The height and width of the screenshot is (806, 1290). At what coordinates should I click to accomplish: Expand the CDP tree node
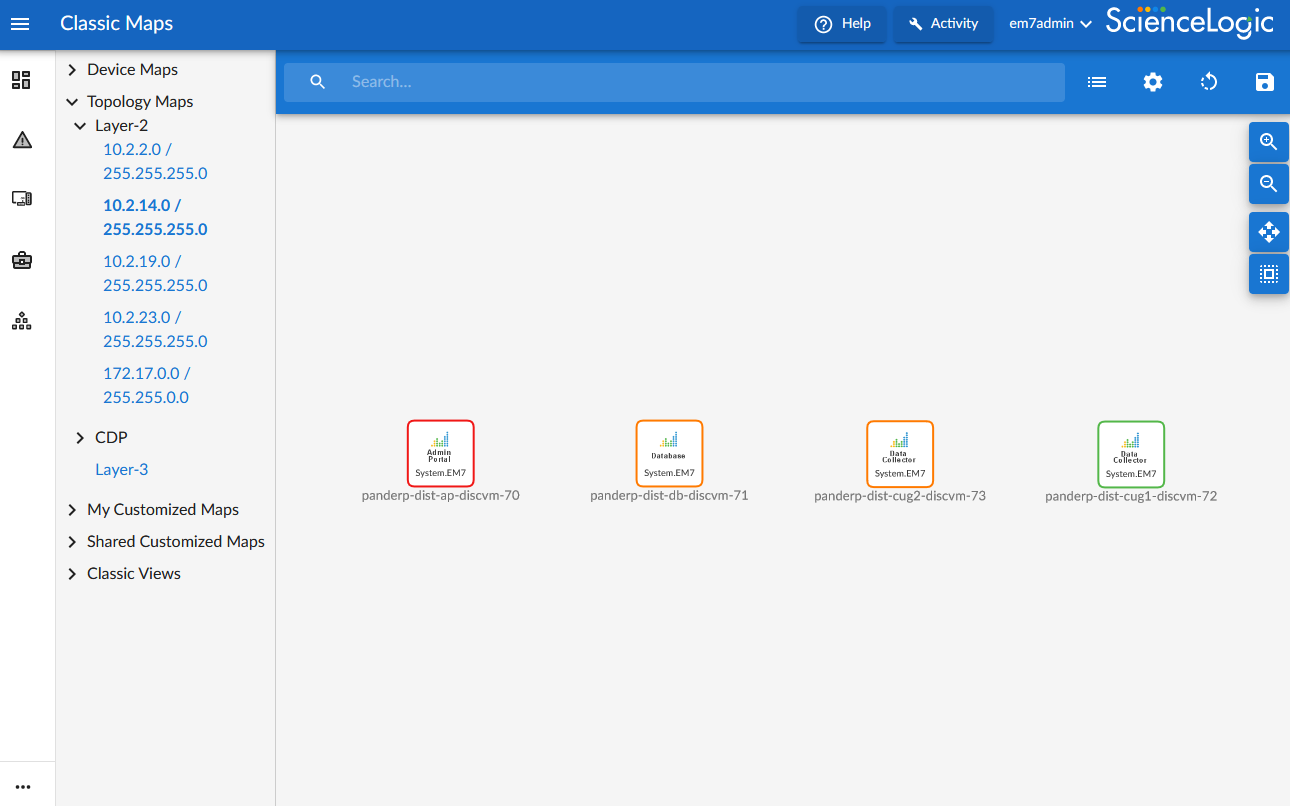(80, 438)
